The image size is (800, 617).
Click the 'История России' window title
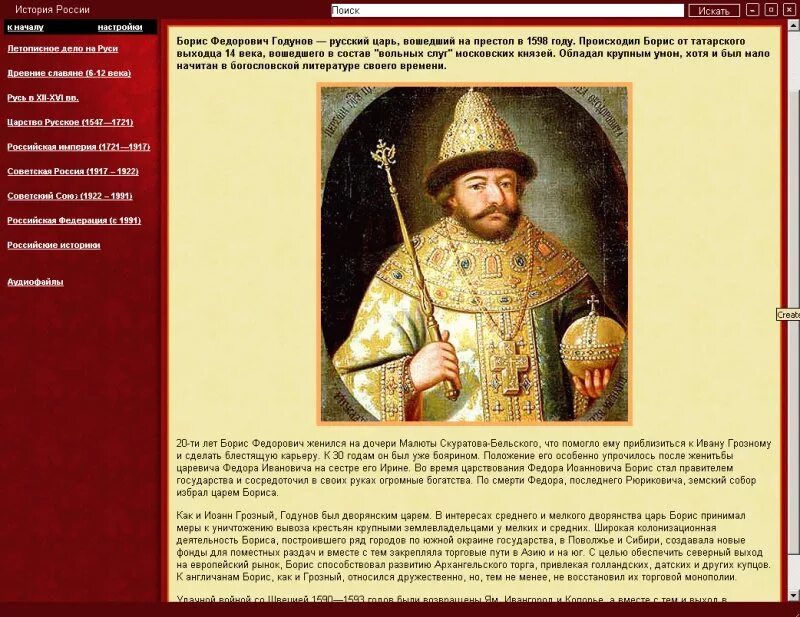click(x=52, y=9)
